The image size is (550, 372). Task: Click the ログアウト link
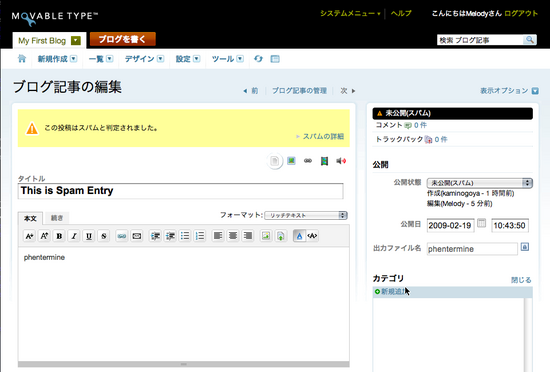(521, 14)
